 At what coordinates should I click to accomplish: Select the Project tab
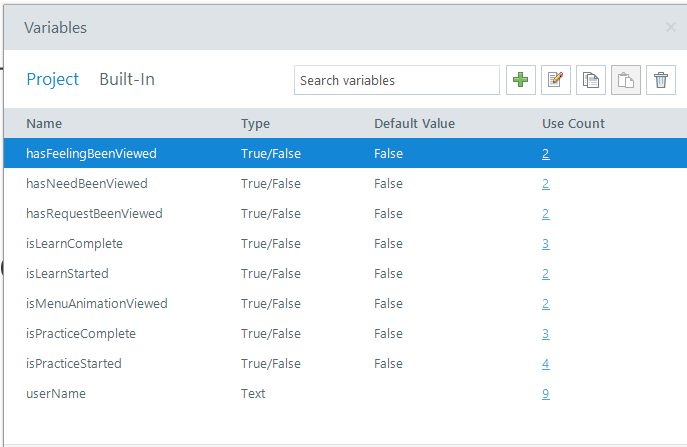pyautogui.click(x=53, y=79)
